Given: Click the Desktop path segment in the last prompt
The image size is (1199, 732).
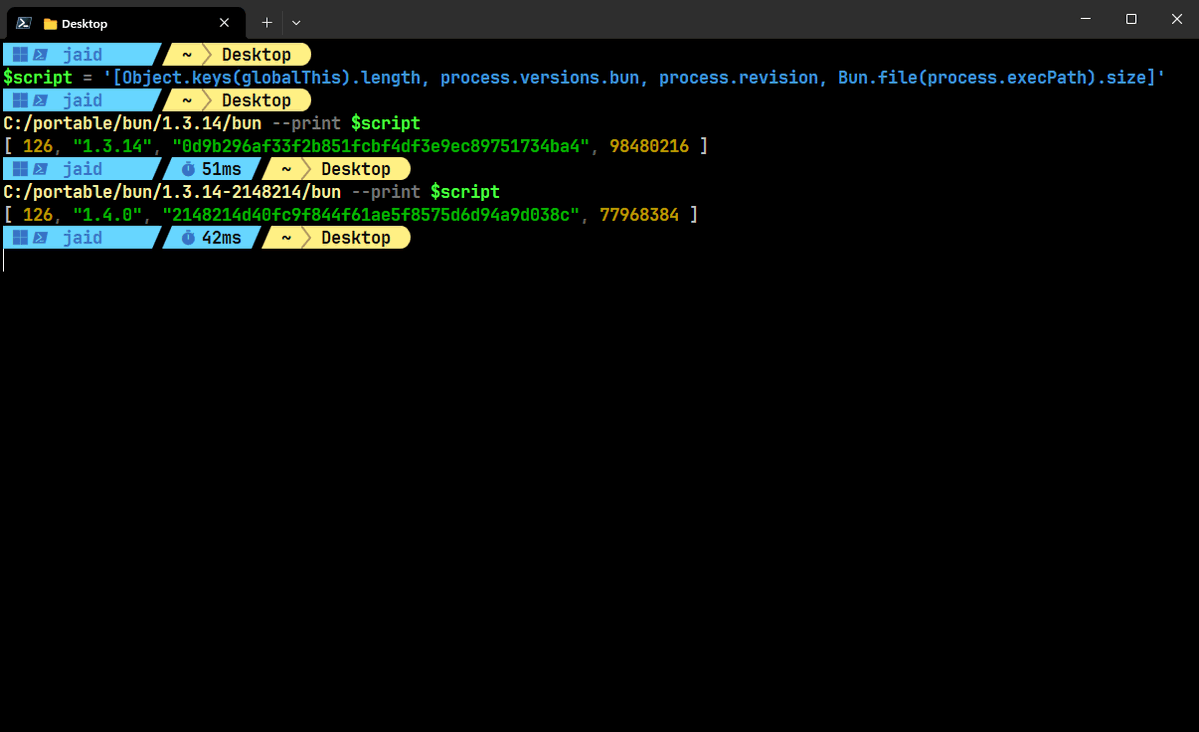Looking at the screenshot, I should (x=356, y=238).
